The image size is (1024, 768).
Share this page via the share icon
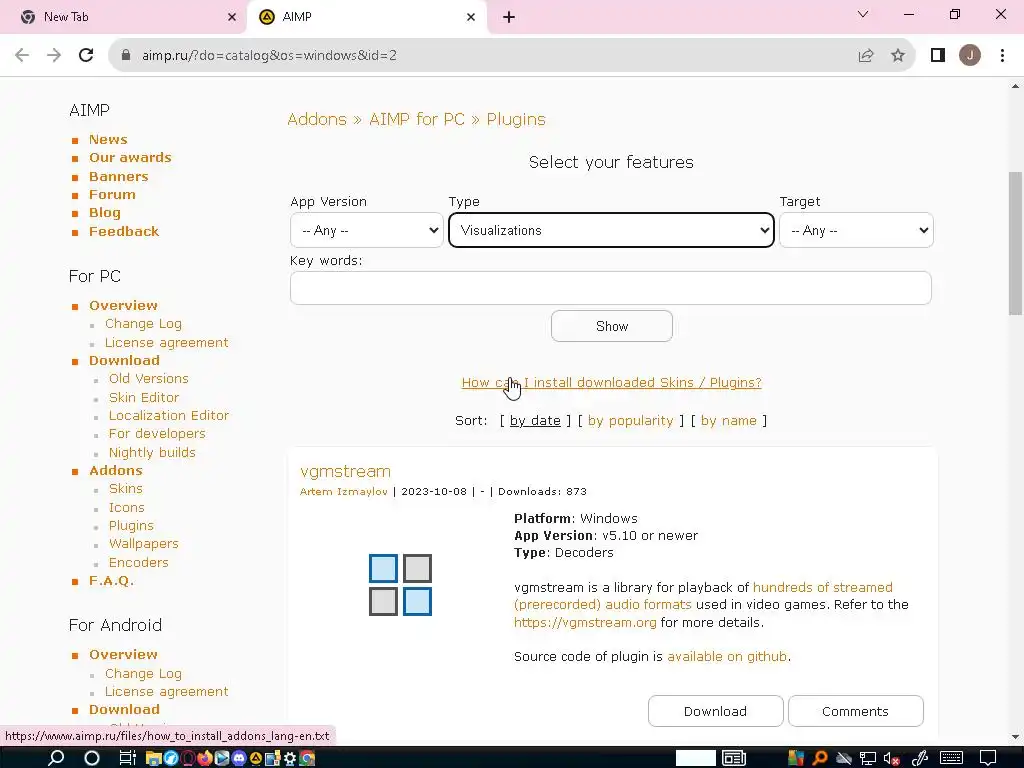[x=866, y=56]
